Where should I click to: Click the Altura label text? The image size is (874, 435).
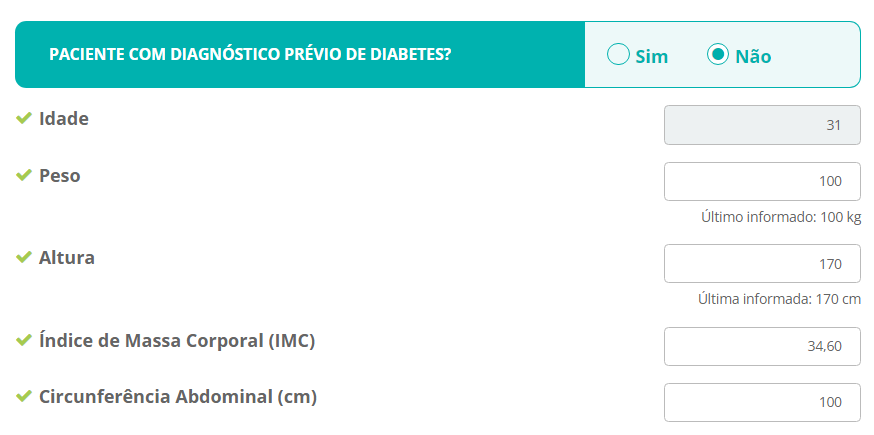pyautogui.click(x=67, y=258)
